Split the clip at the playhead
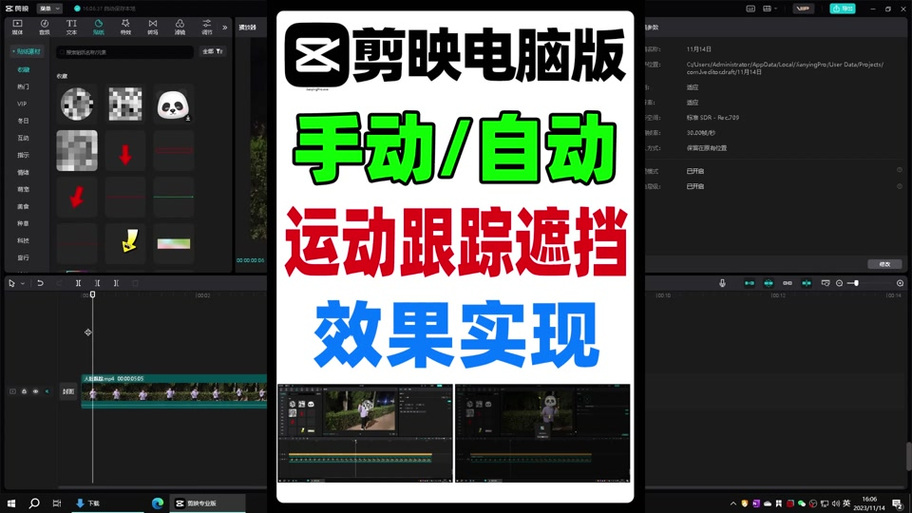 (78, 283)
